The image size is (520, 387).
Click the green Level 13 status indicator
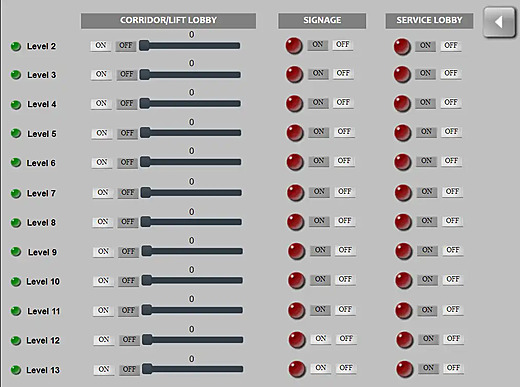point(16,370)
